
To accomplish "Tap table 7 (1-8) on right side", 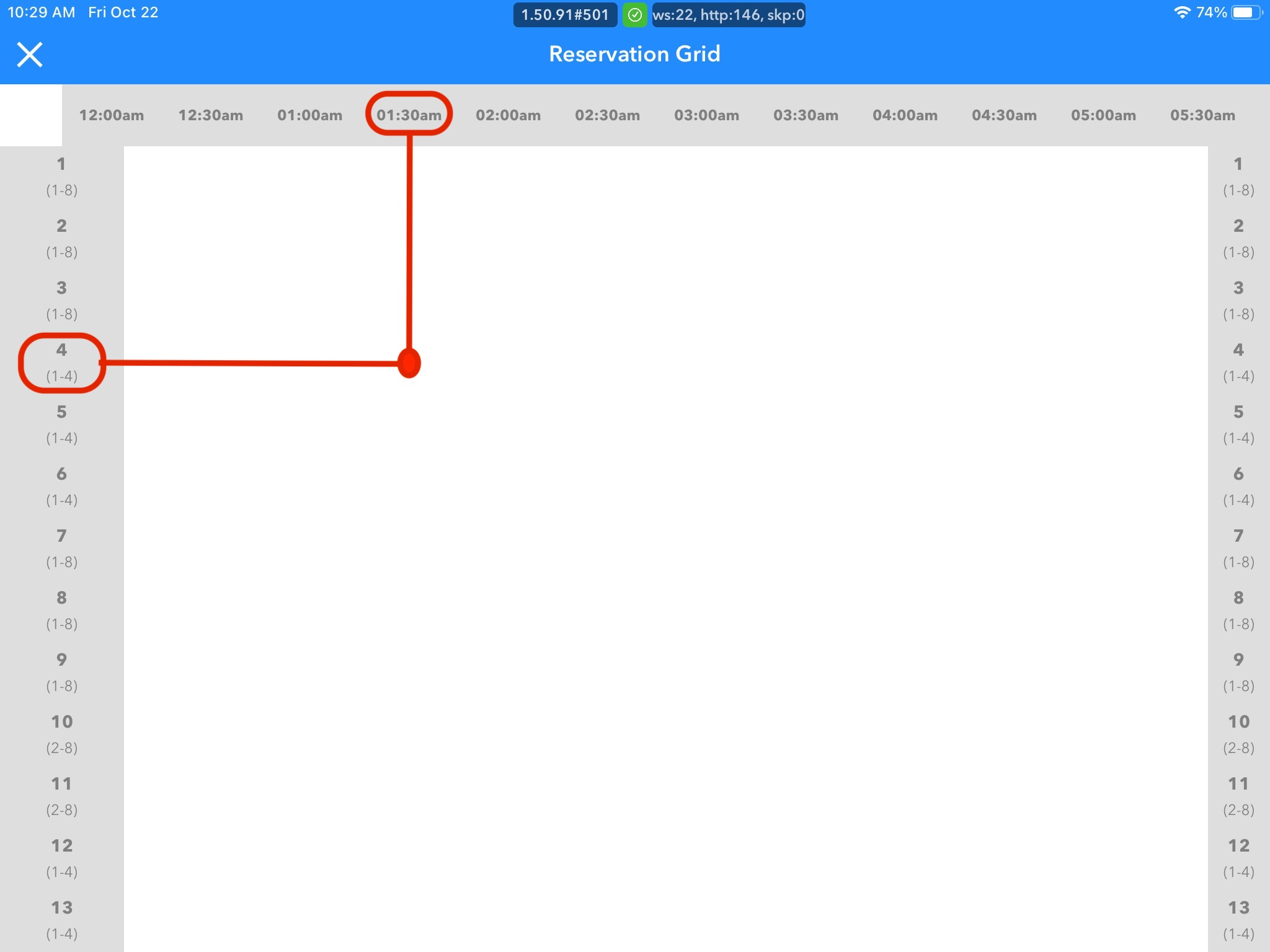I will pos(1238,549).
